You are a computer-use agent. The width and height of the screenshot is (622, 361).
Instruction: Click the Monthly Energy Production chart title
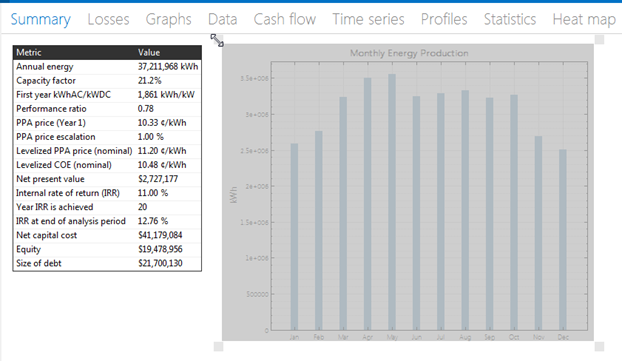(x=409, y=53)
